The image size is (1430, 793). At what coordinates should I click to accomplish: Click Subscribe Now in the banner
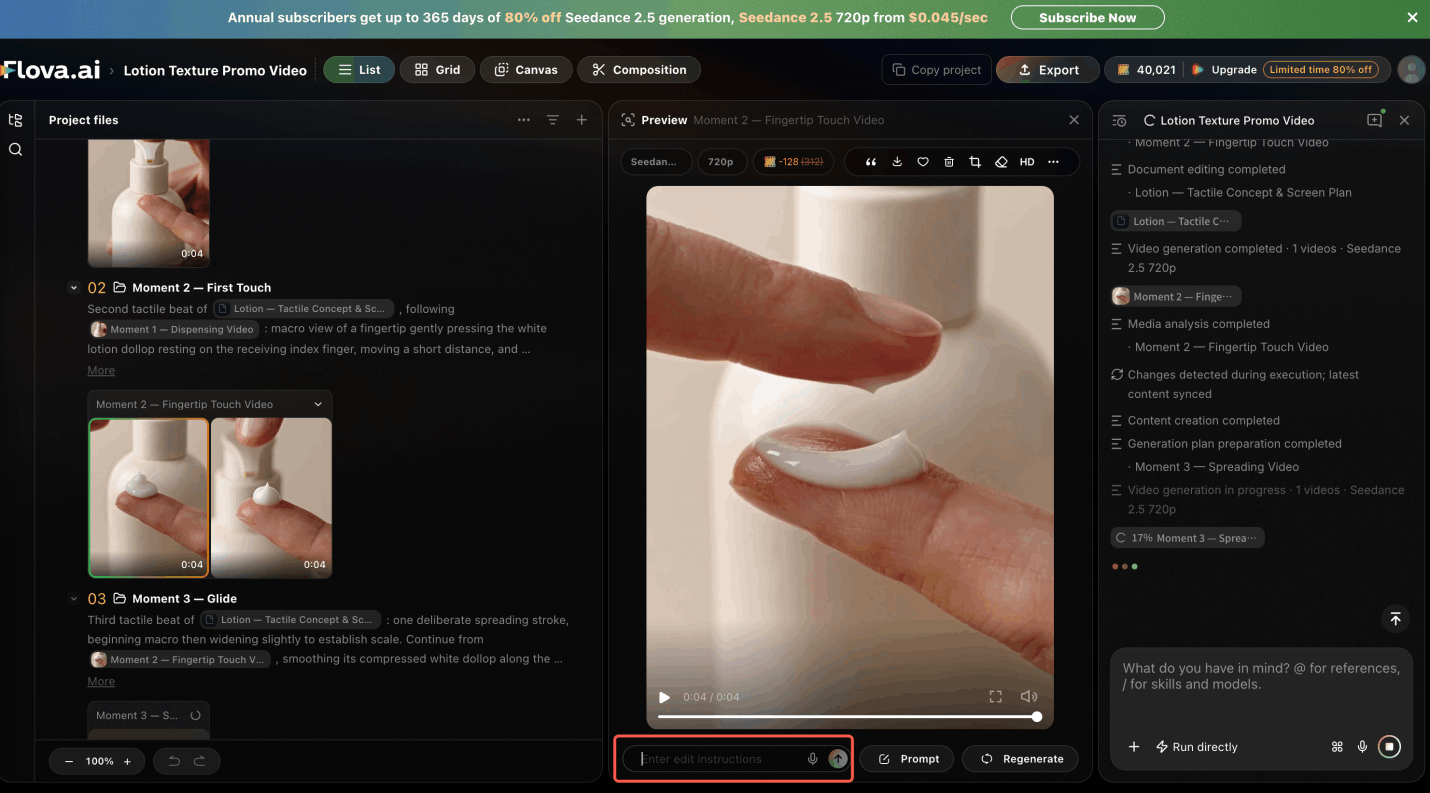[x=1087, y=18]
